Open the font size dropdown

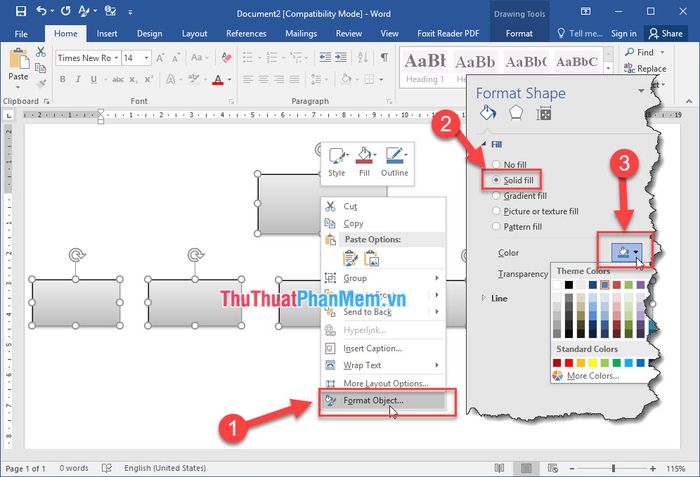144,58
